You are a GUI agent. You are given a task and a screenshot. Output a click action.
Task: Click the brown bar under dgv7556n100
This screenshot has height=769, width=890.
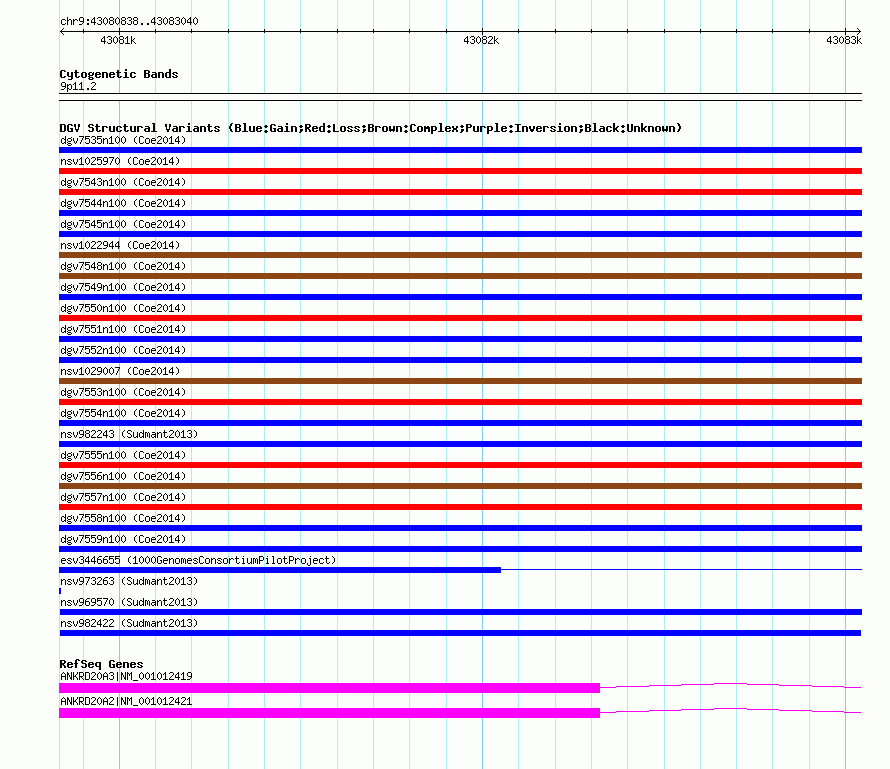460,486
